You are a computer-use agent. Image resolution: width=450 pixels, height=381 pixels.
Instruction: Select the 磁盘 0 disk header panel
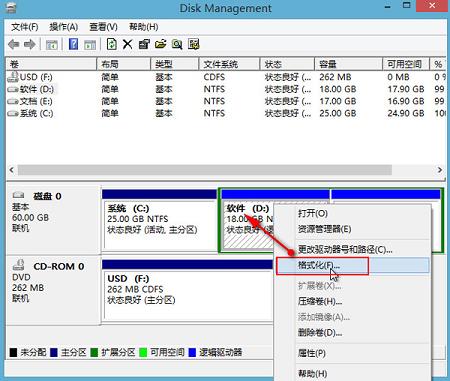pyautogui.click(x=53, y=220)
